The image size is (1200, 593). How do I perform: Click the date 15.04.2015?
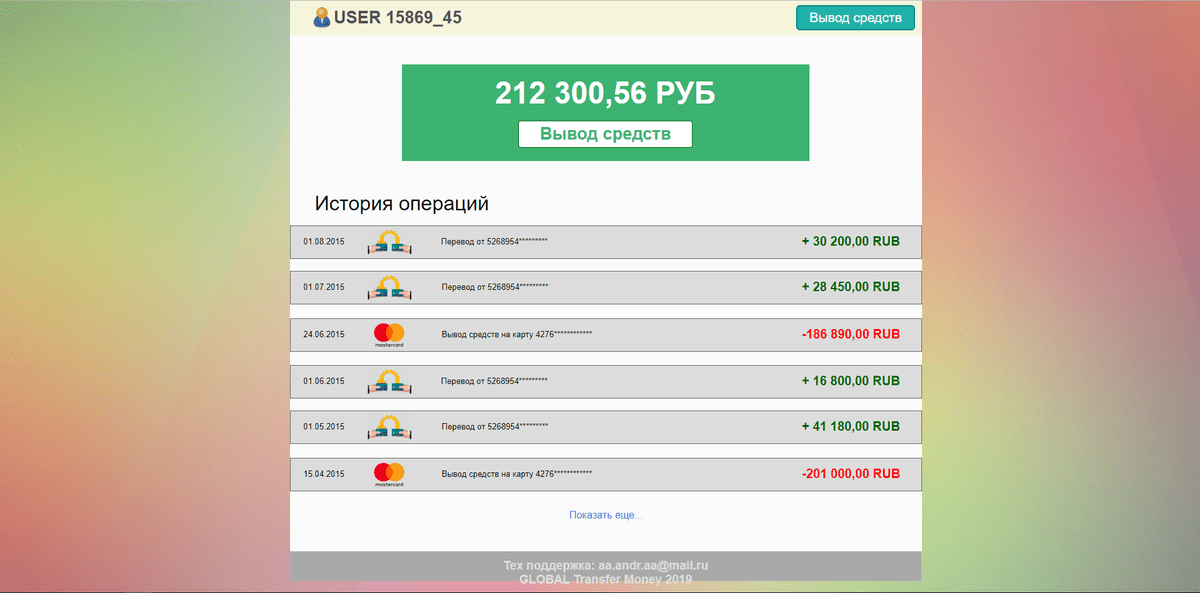324,474
